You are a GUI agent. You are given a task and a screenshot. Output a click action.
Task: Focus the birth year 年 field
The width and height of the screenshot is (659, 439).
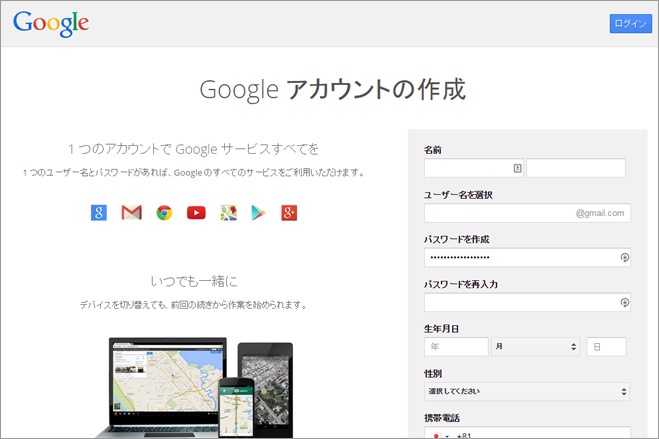[456, 347]
